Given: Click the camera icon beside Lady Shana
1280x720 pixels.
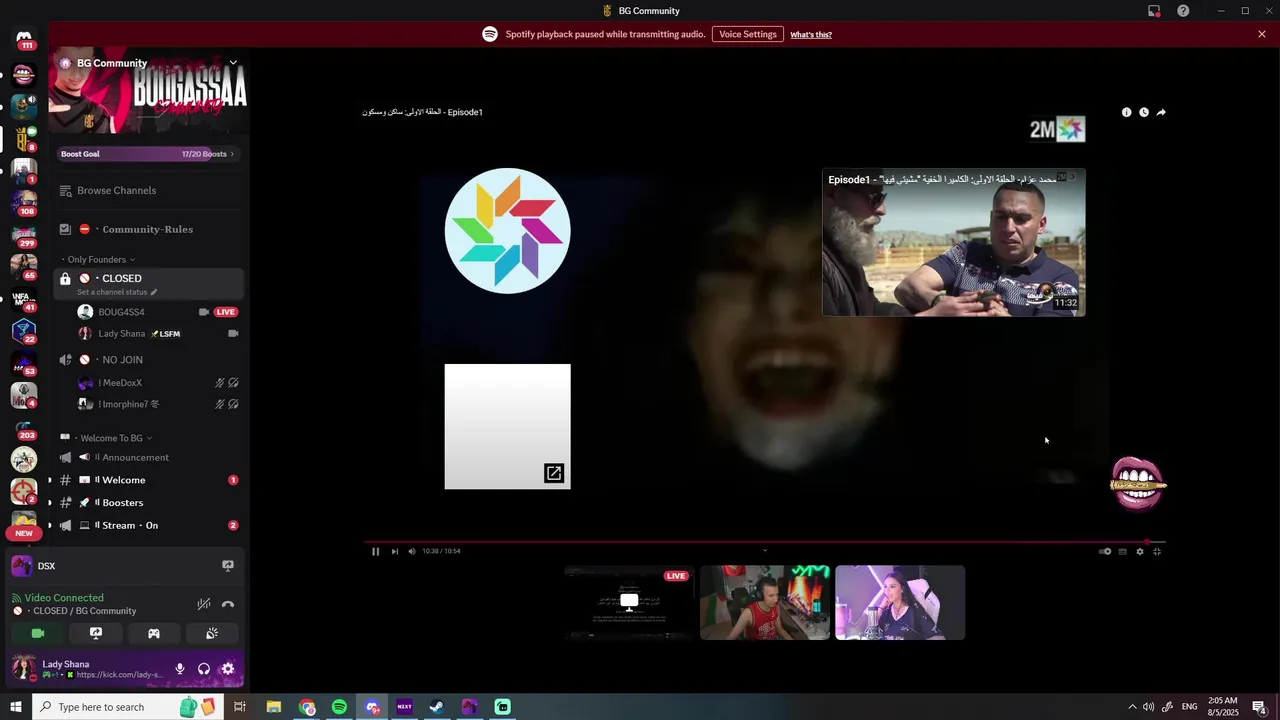Looking at the screenshot, I should pyautogui.click(x=233, y=333).
